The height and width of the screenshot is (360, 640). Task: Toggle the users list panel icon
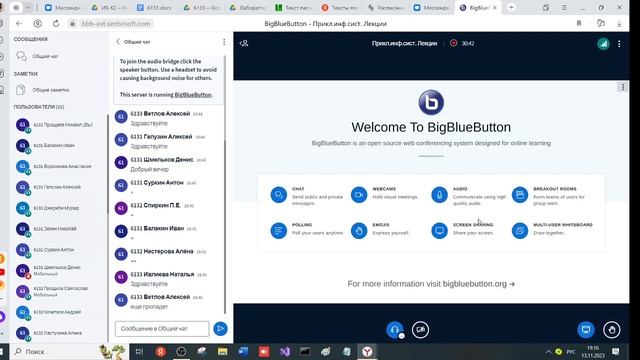(x=244, y=43)
